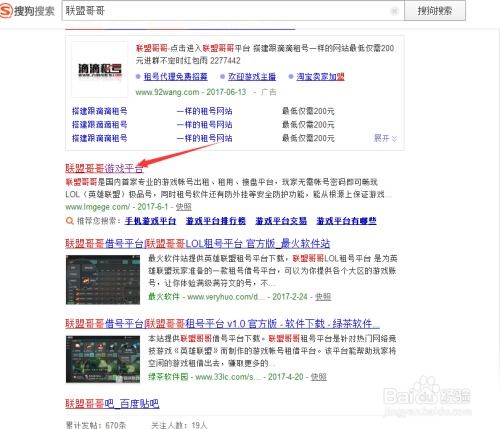Open the ad link 欢迎游戏主播
Image resolution: width=500 pixels, height=429 pixels.
252,77
